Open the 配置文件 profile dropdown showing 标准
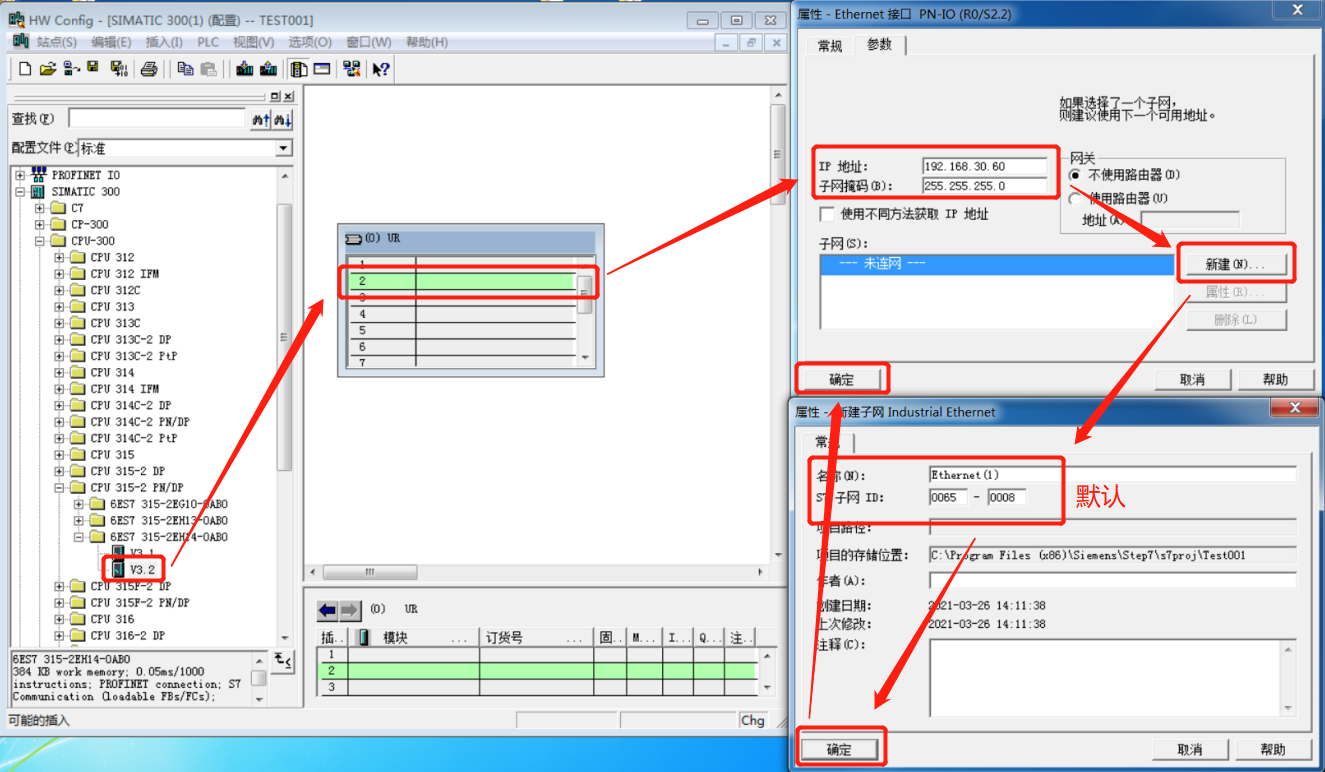The width and height of the screenshot is (1325, 772). pos(283,148)
